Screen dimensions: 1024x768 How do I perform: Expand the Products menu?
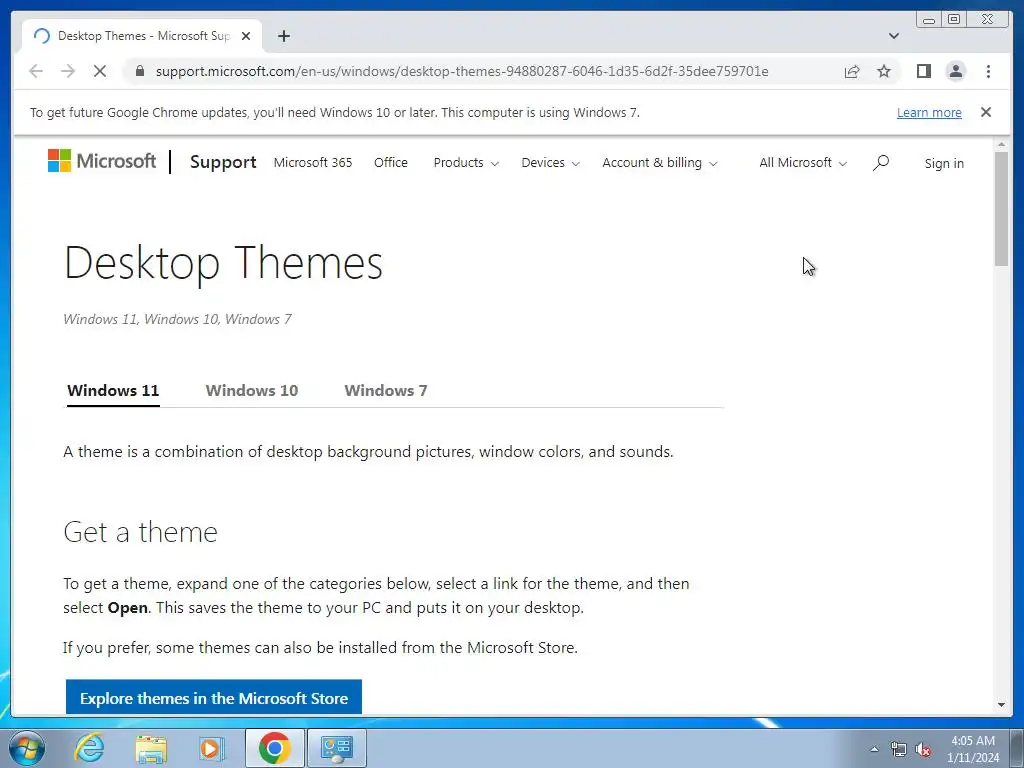click(466, 163)
